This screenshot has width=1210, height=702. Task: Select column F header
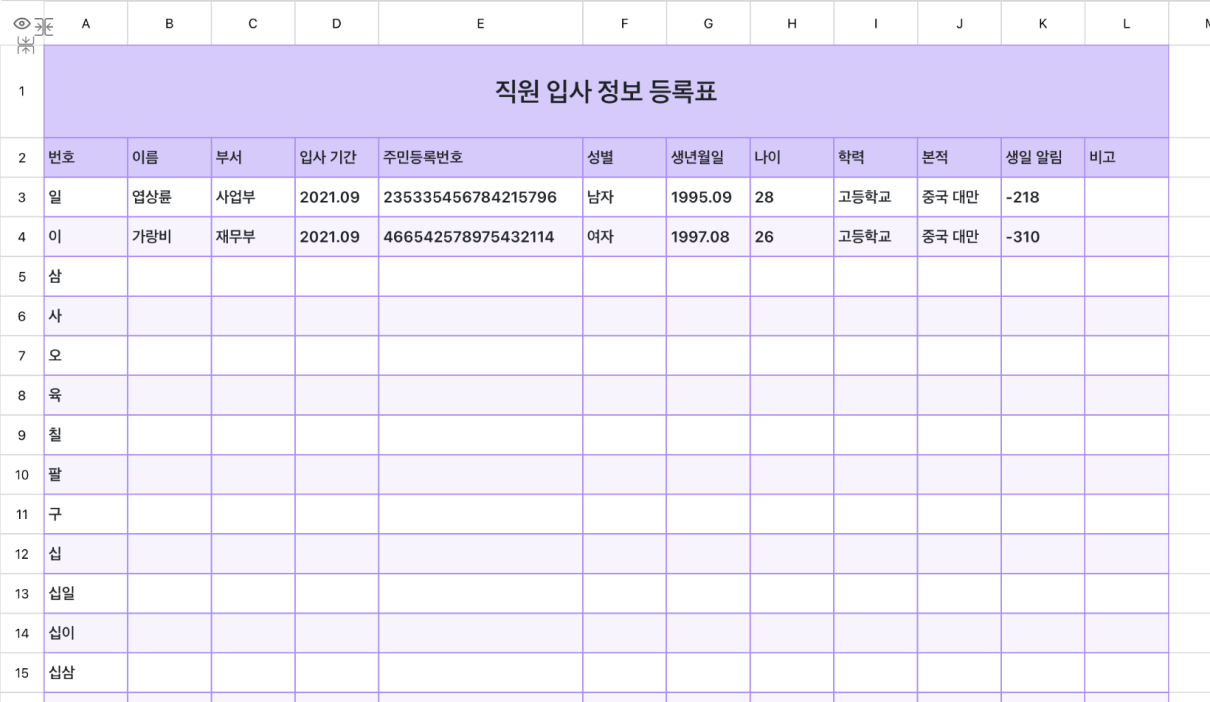coord(625,24)
